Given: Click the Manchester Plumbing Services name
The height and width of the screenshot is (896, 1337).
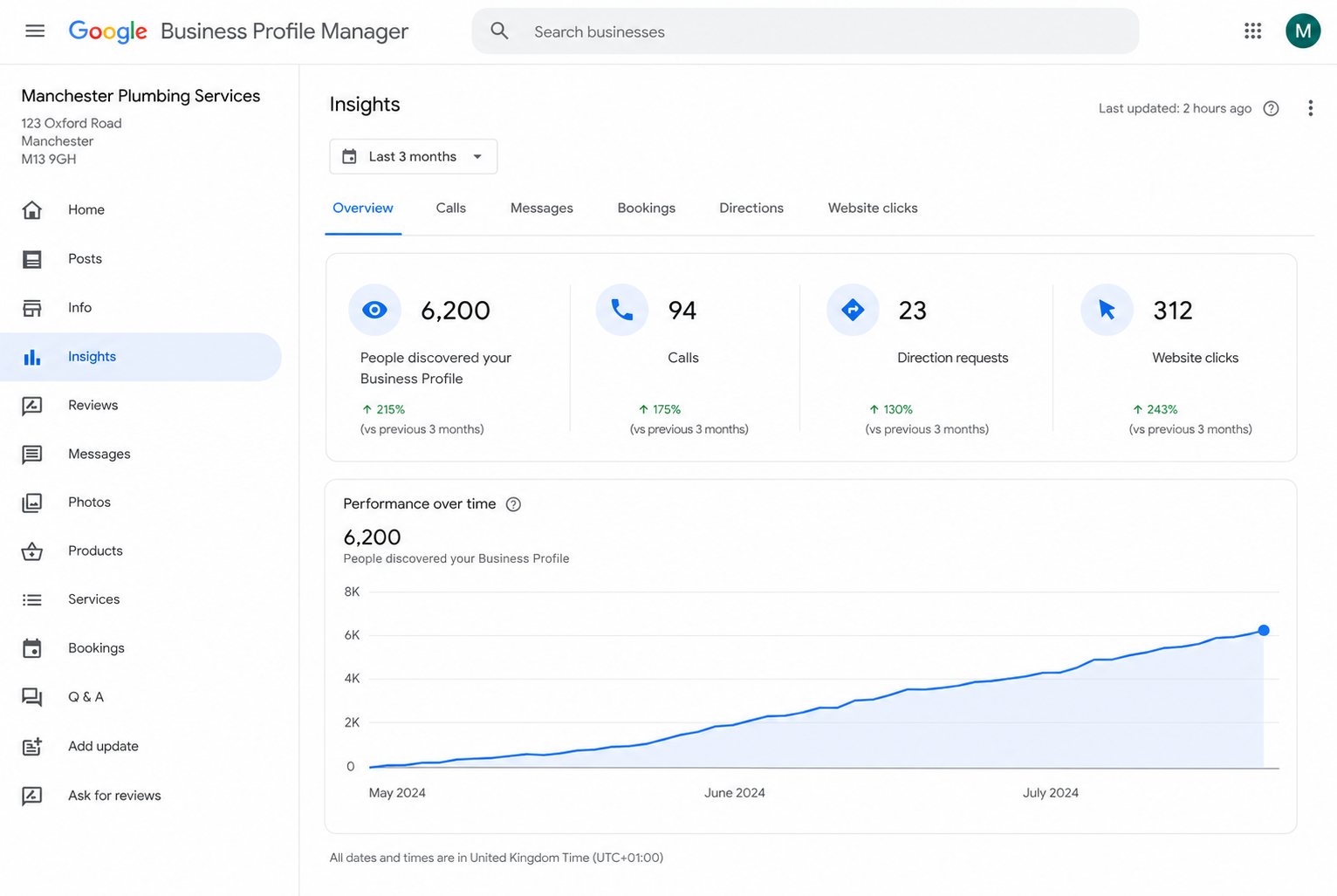Looking at the screenshot, I should coord(141,96).
